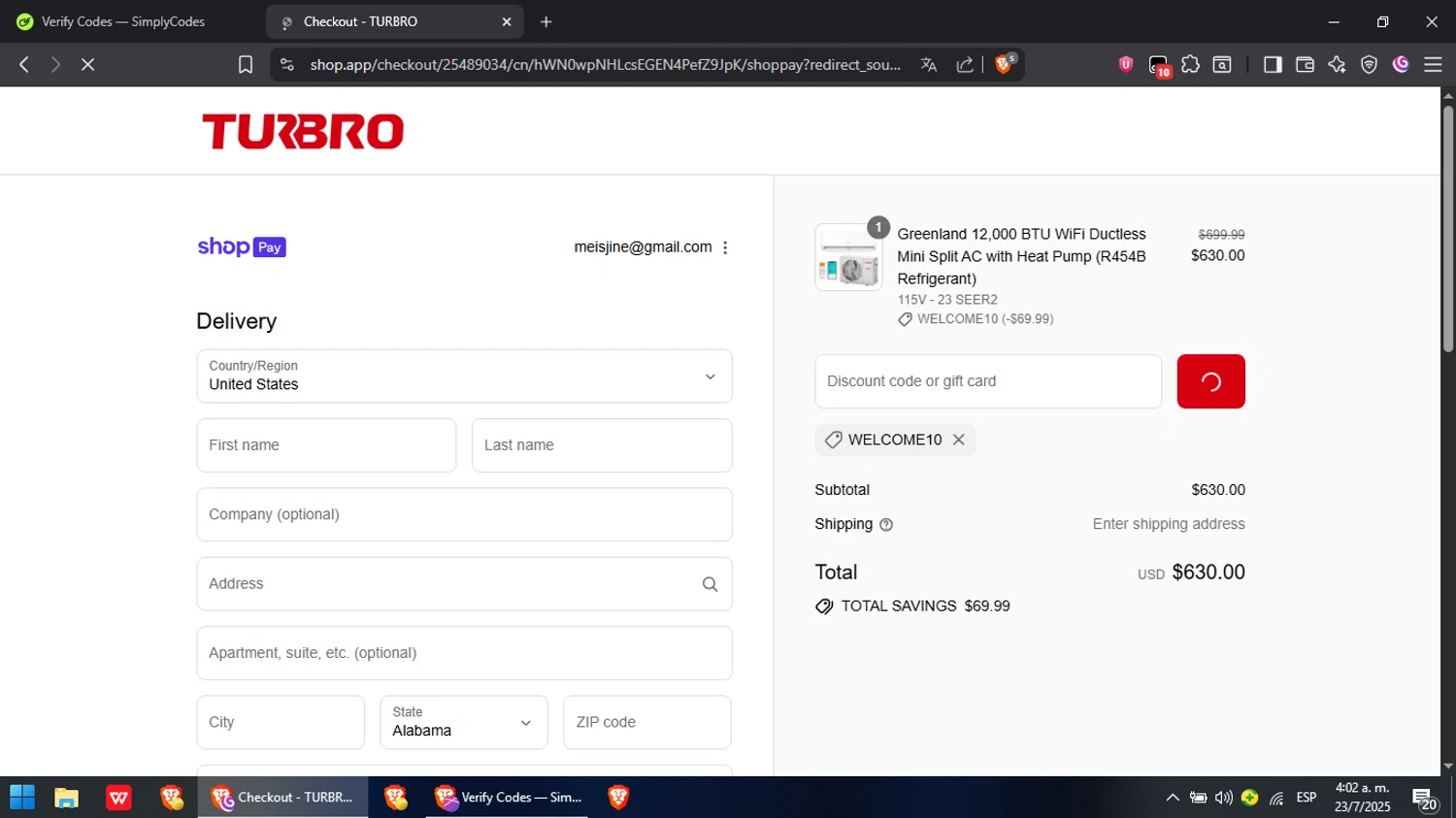Focus the Address input field
This screenshot has height=818, width=1456.
464,584
